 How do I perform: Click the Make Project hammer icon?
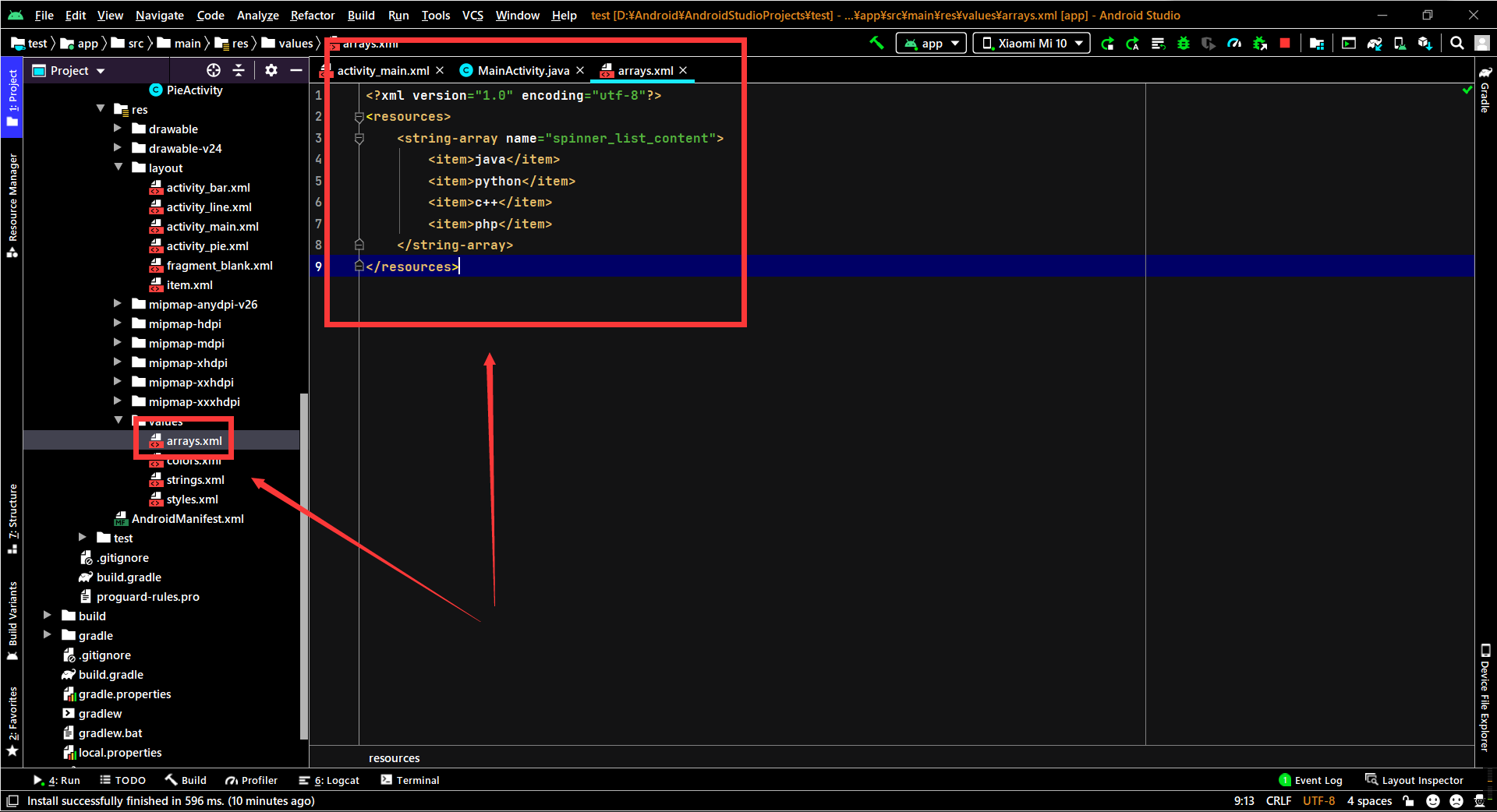coord(876,43)
